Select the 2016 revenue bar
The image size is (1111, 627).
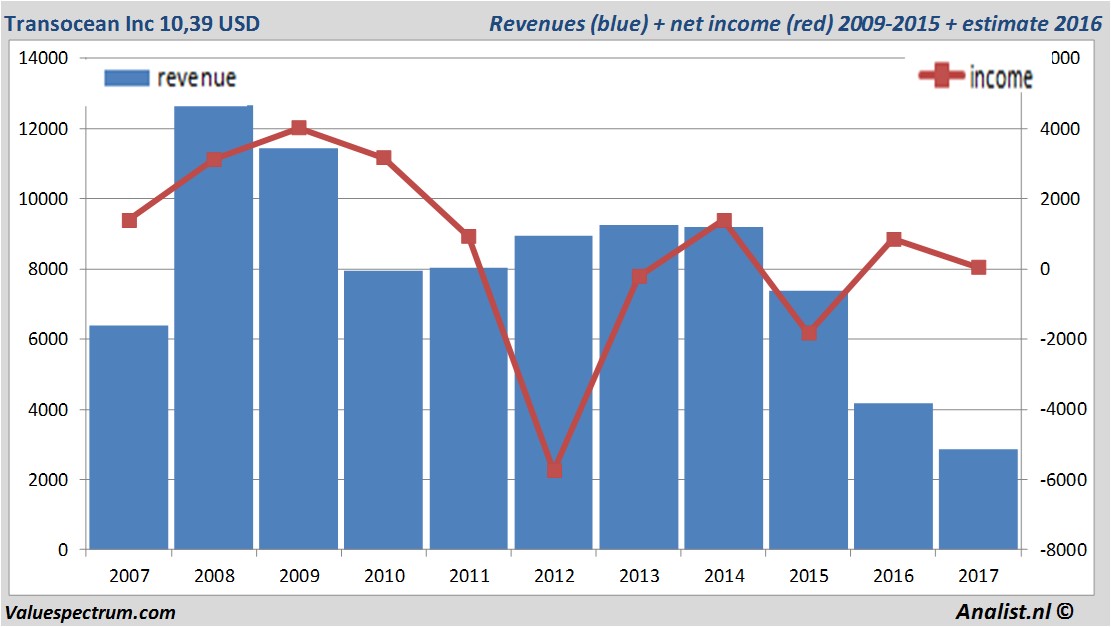[x=893, y=476]
